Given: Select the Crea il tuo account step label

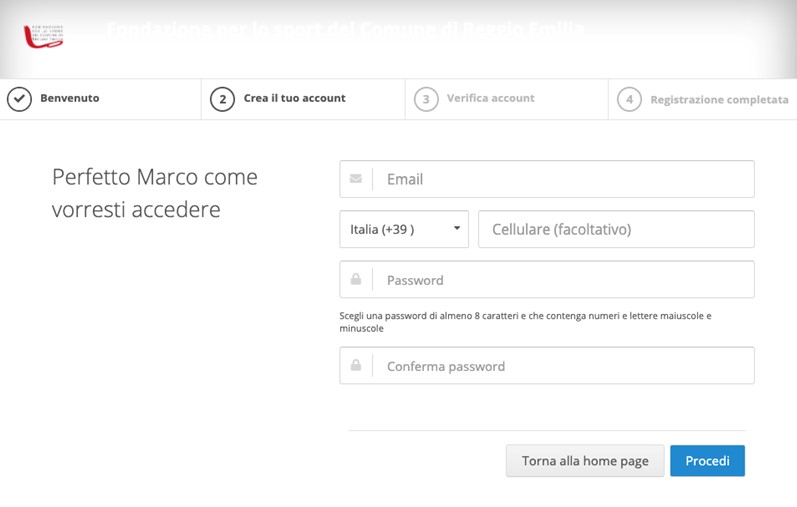Looking at the screenshot, I should [x=294, y=99].
